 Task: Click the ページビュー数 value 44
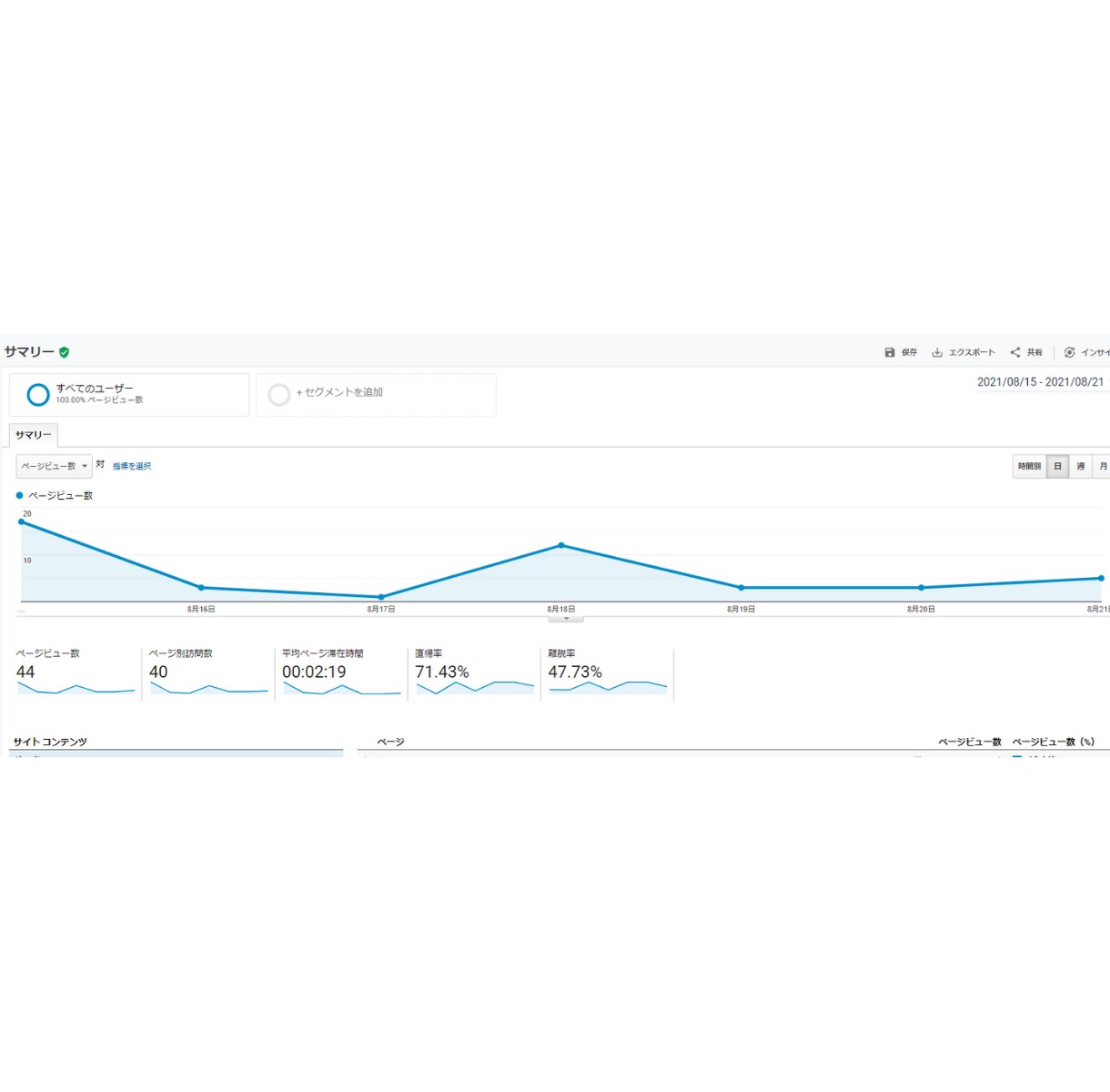click(x=25, y=672)
